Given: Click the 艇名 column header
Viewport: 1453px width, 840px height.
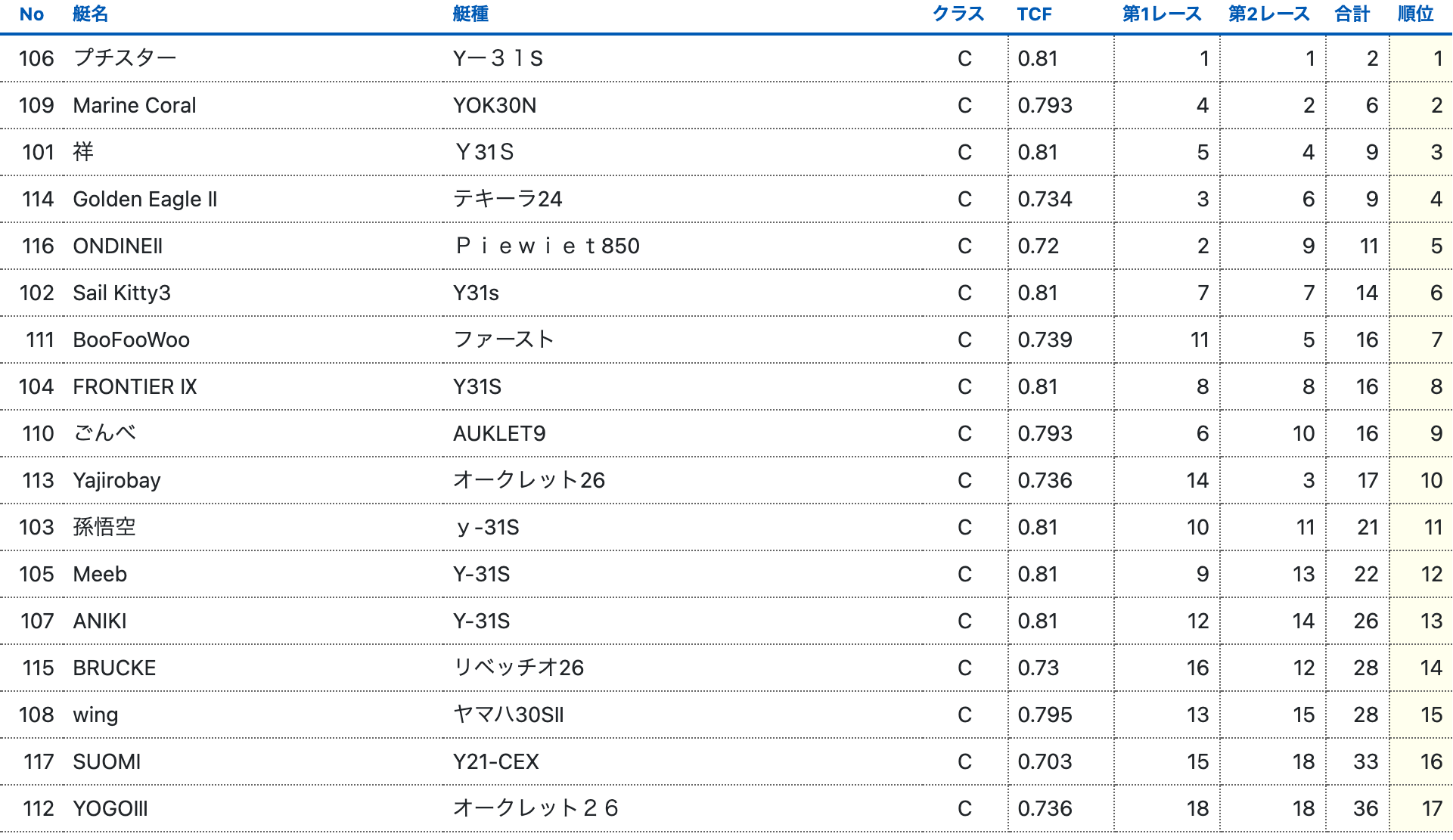Looking at the screenshot, I should click(x=91, y=14).
